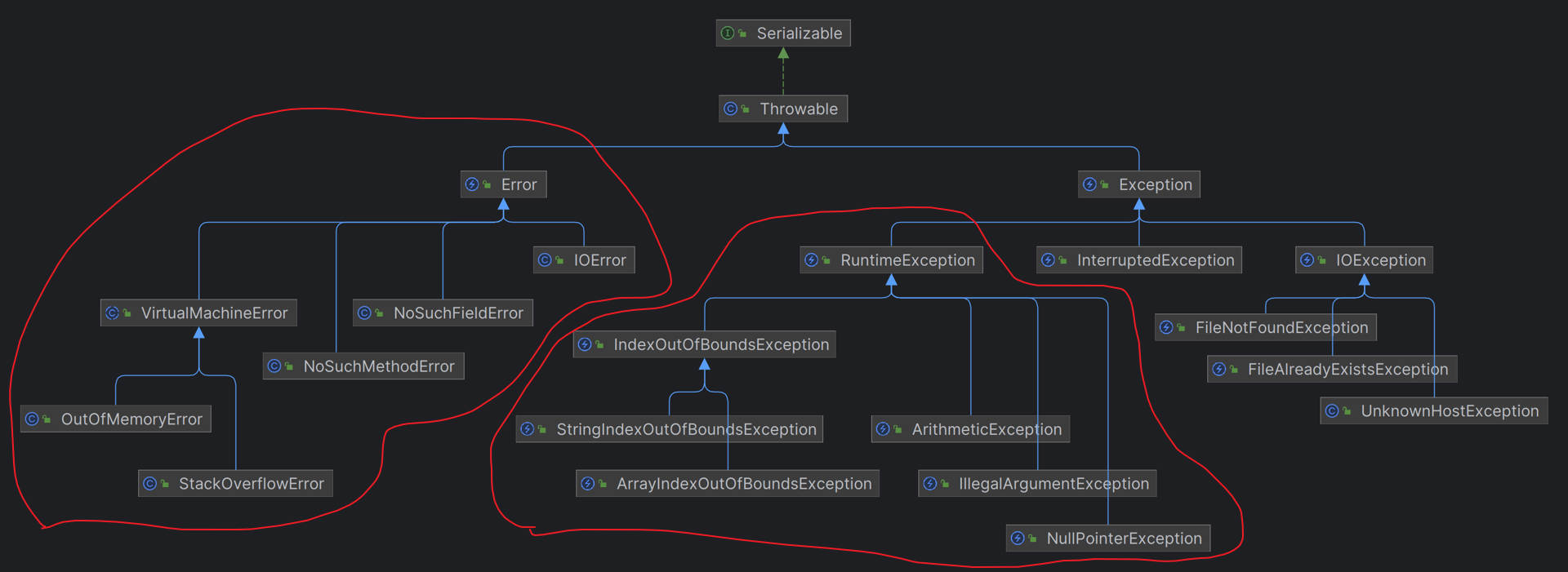Click the exception icon beside NullPointerException

[1018, 538]
